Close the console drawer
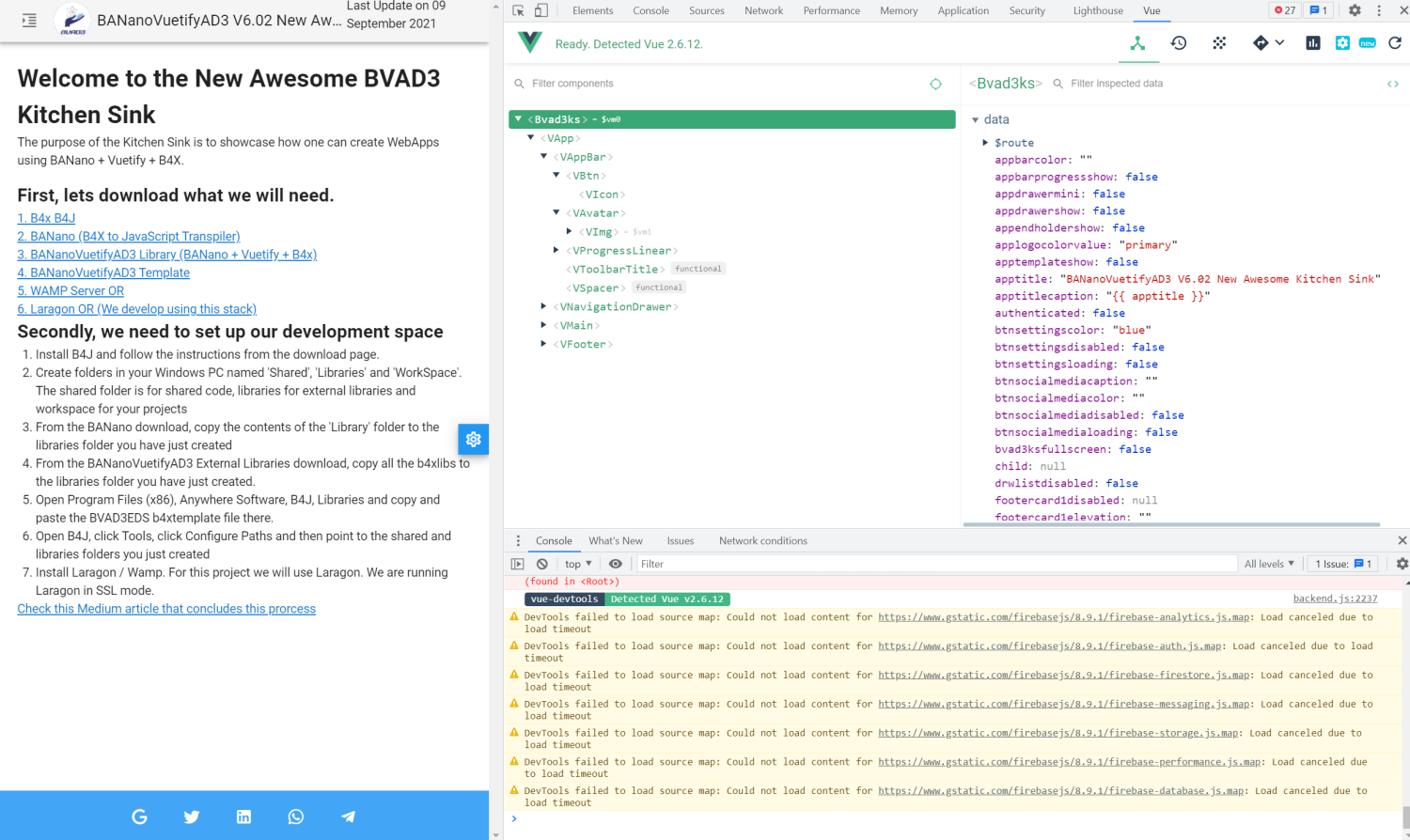This screenshot has height=840, width=1410. tap(1402, 540)
